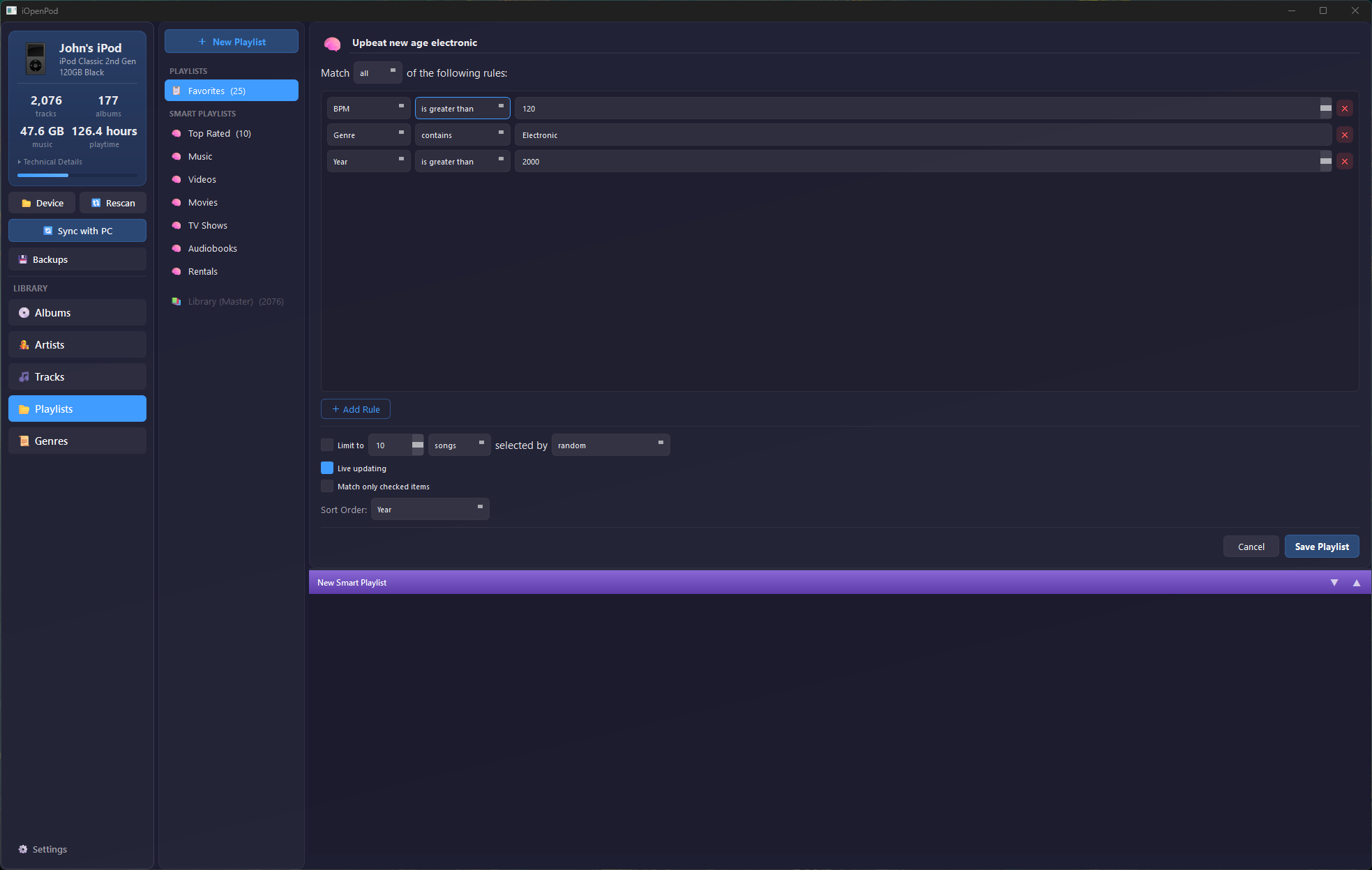Click the iPod device thumbnail image

click(x=36, y=59)
